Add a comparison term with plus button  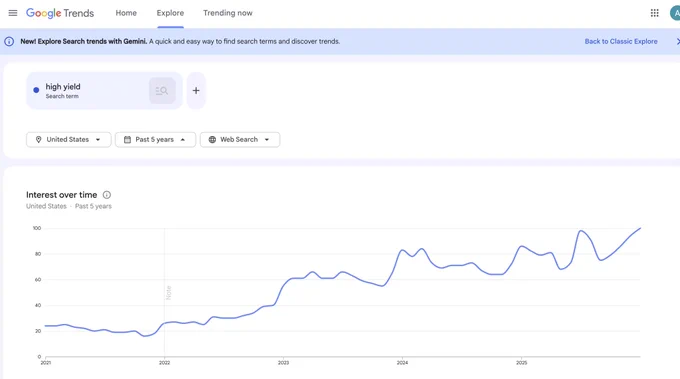click(196, 91)
